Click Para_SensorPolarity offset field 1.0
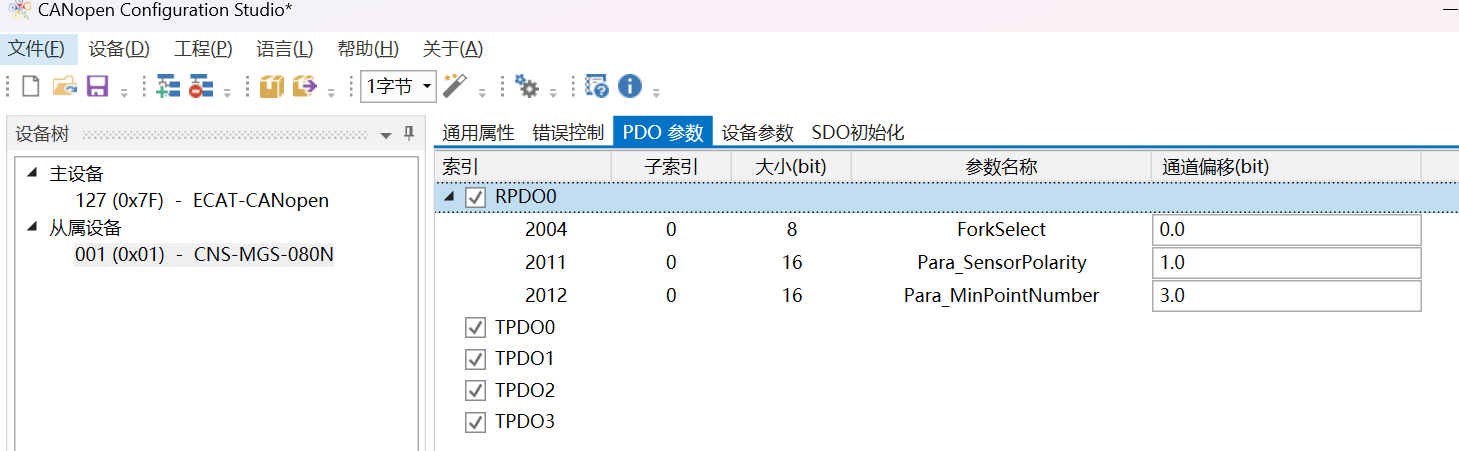 (x=1286, y=263)
